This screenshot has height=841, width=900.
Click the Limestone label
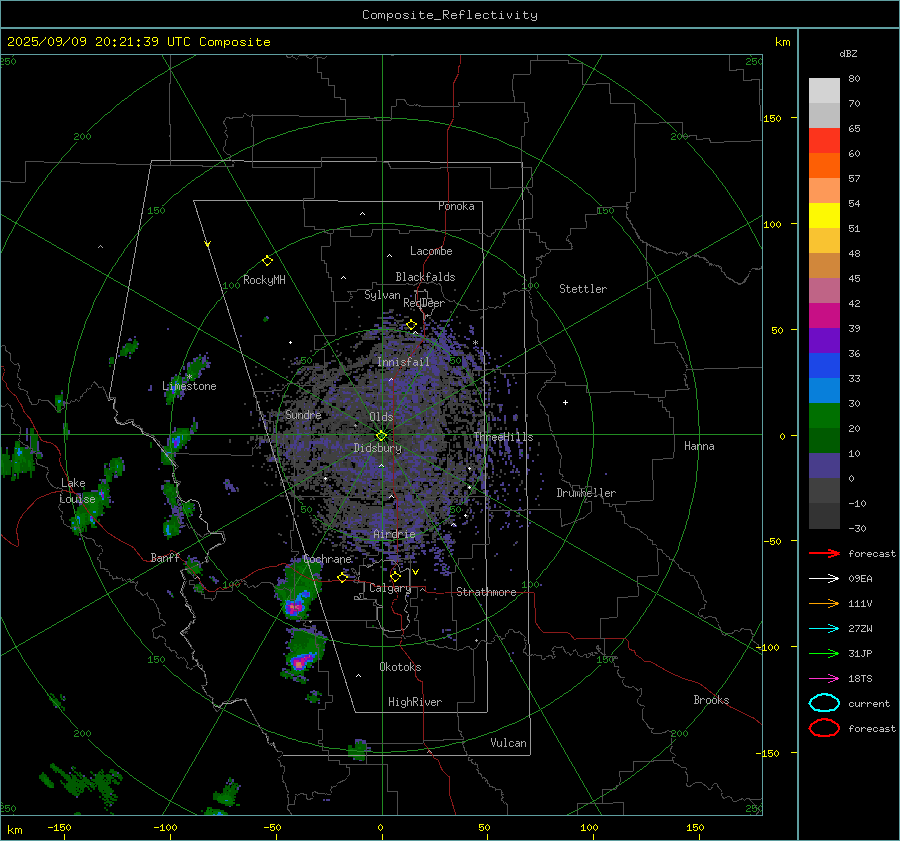(x=189, y=386)
